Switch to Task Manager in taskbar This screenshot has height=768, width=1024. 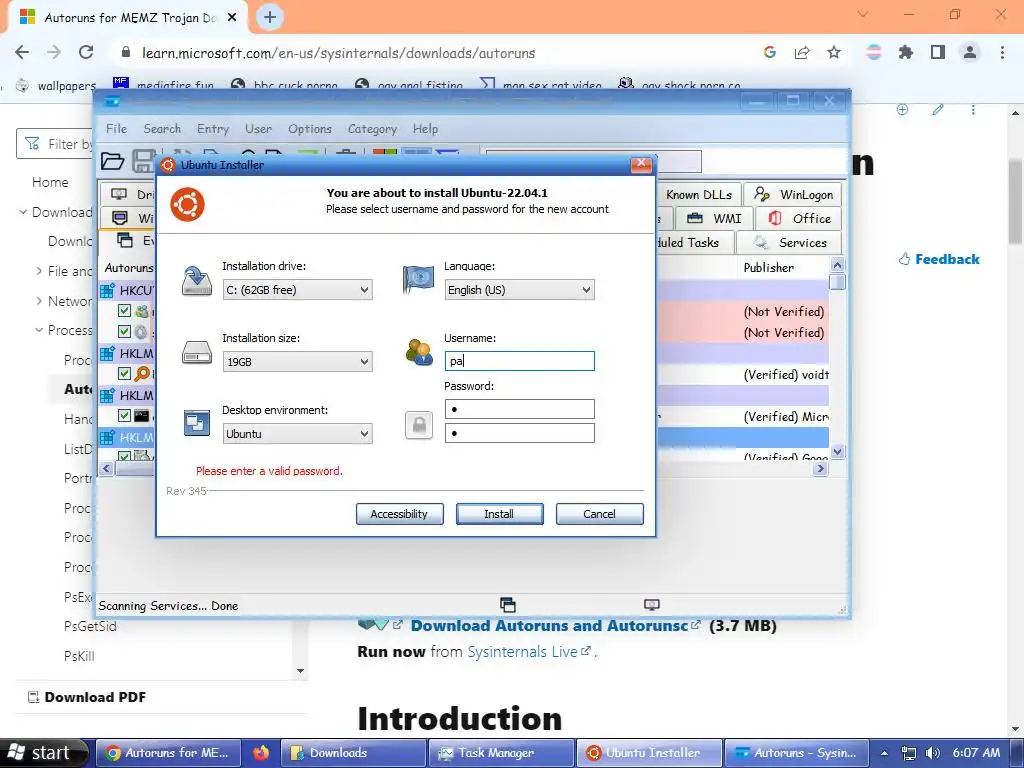(501, 753)
